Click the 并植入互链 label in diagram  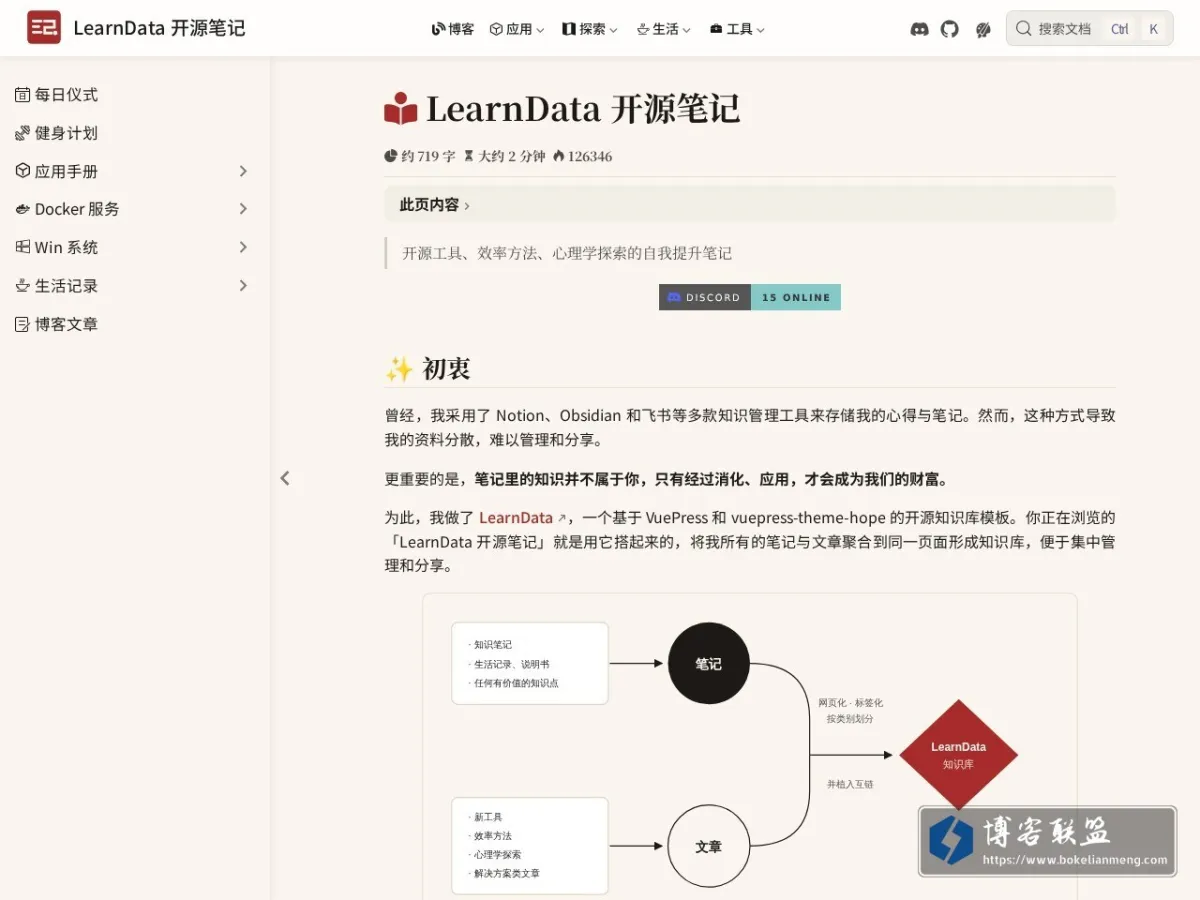tap(850, 784)
